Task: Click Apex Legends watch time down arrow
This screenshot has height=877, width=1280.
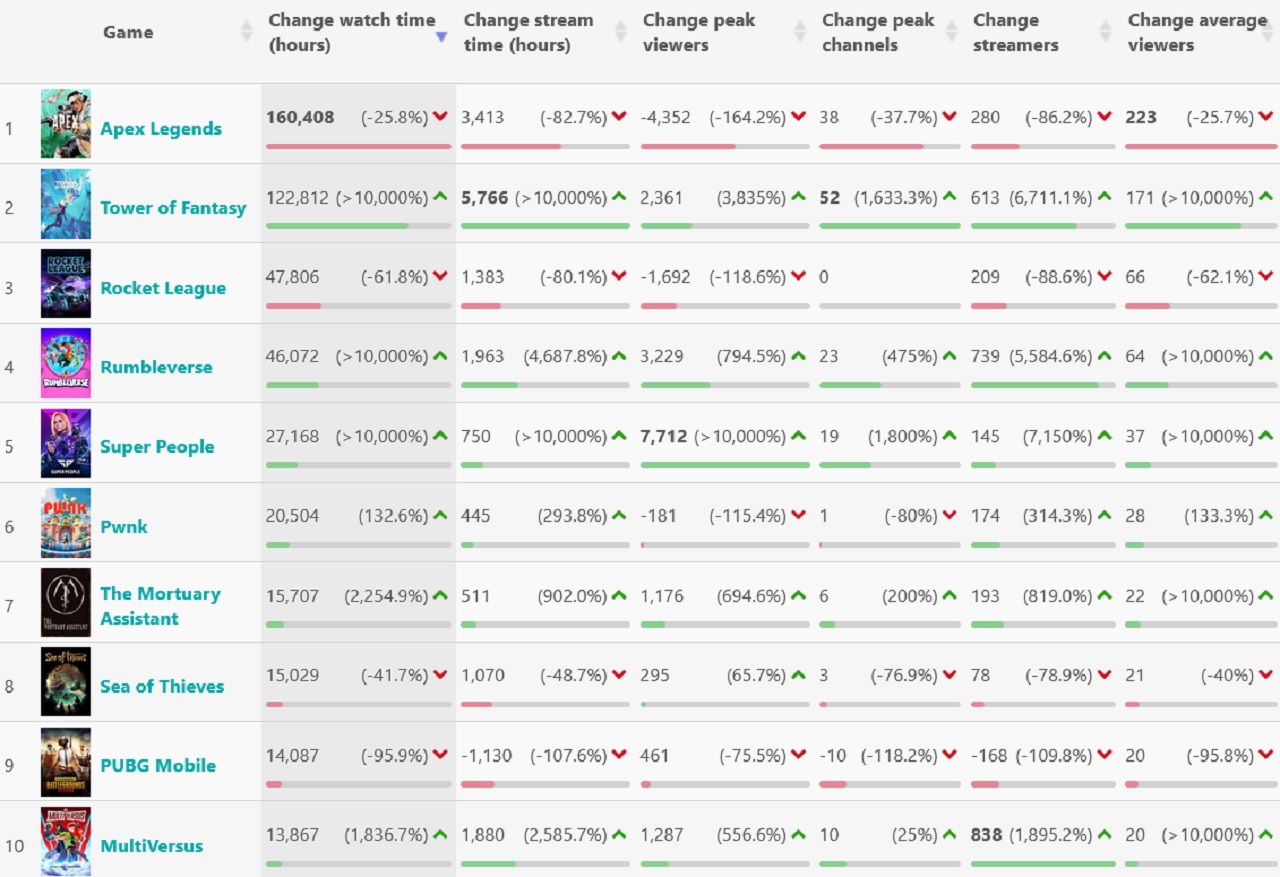Action: point(440,117)
